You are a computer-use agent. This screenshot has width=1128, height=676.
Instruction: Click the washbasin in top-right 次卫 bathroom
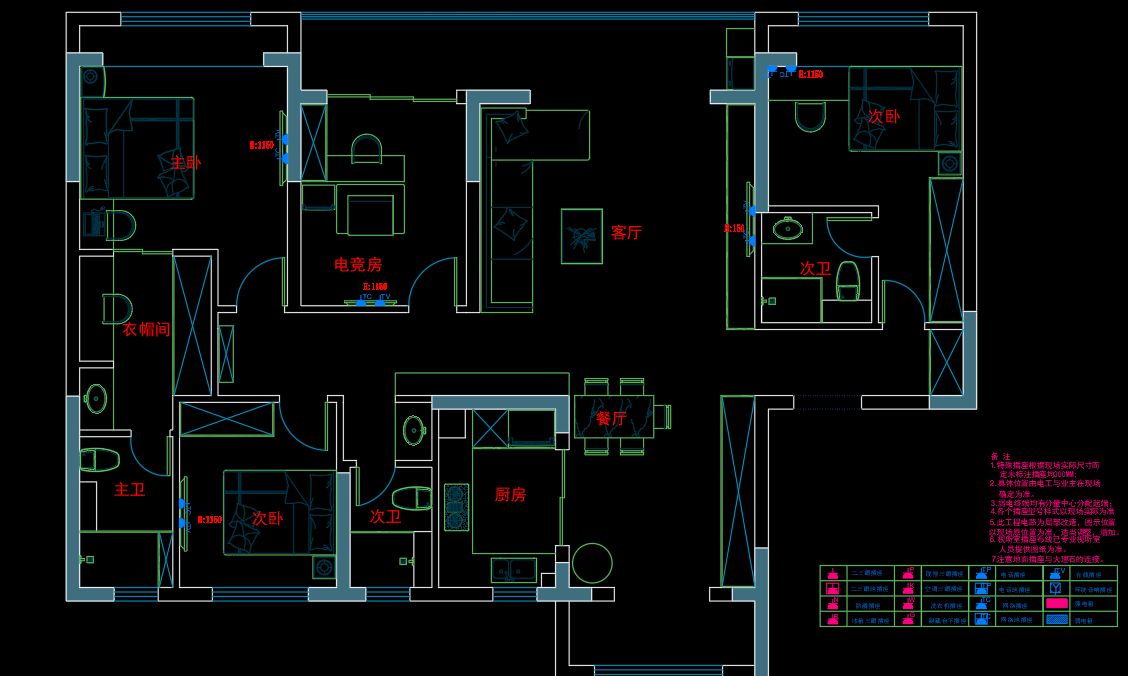tap(787, 229)
